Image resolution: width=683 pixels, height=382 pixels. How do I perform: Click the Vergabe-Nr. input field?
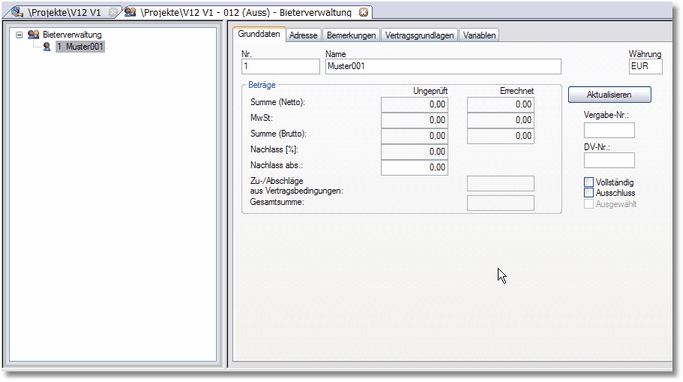tap(609, 130)
